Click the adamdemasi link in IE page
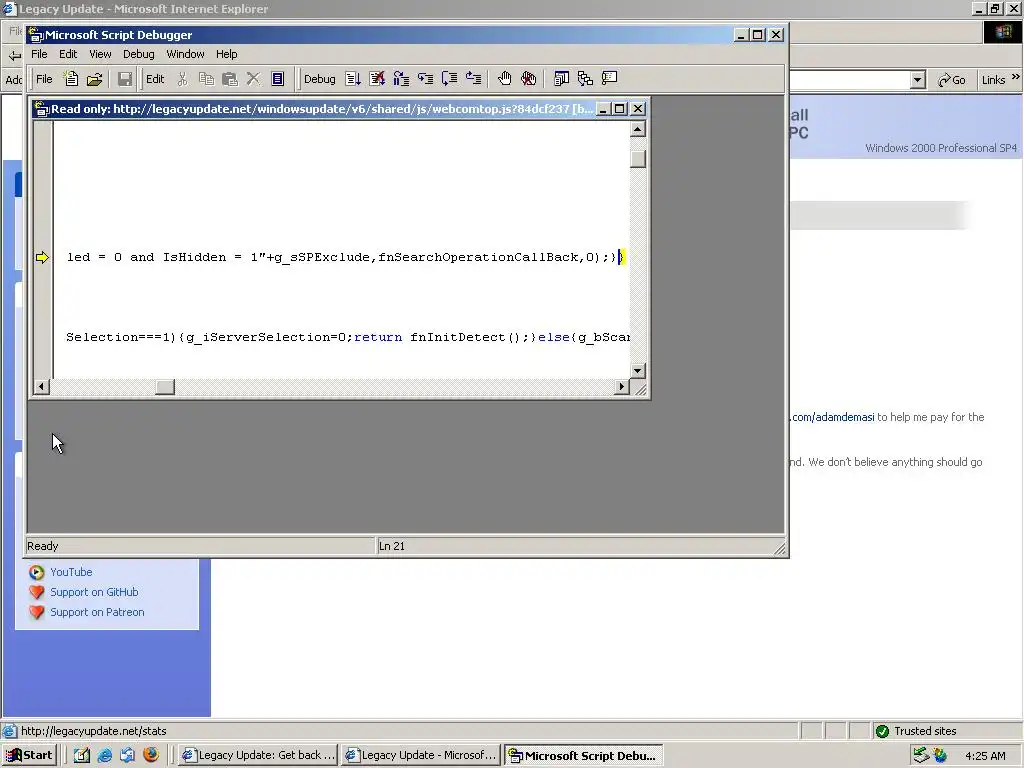This screenshot has width=1024, height=768. click(832, 417)
